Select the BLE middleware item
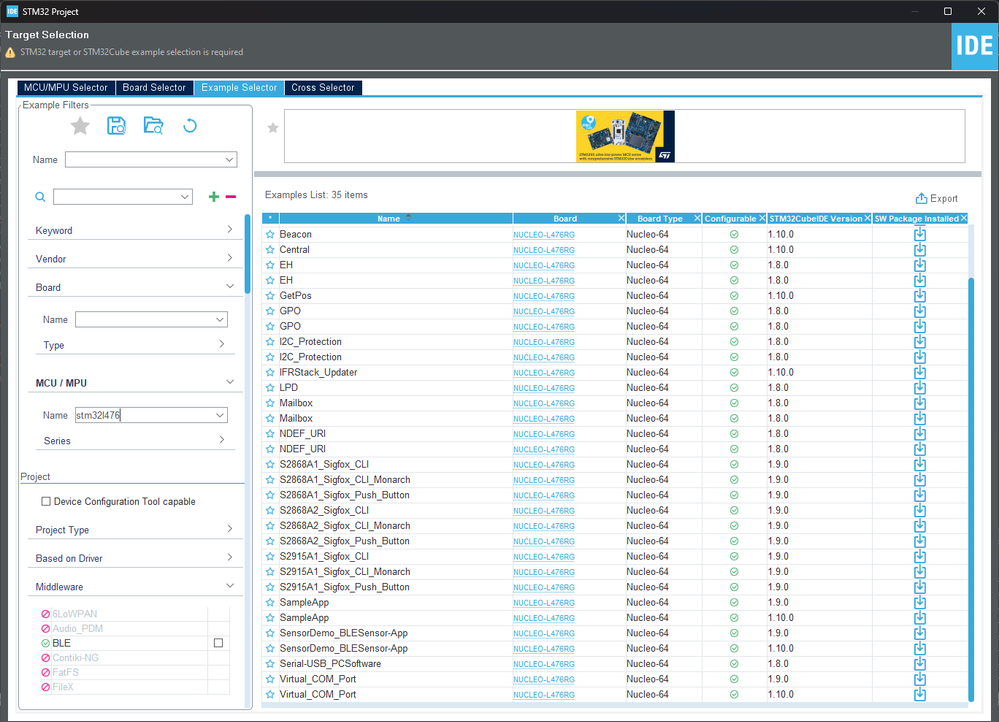This screenshot has height=722, width=999. [x=61, y=643]
